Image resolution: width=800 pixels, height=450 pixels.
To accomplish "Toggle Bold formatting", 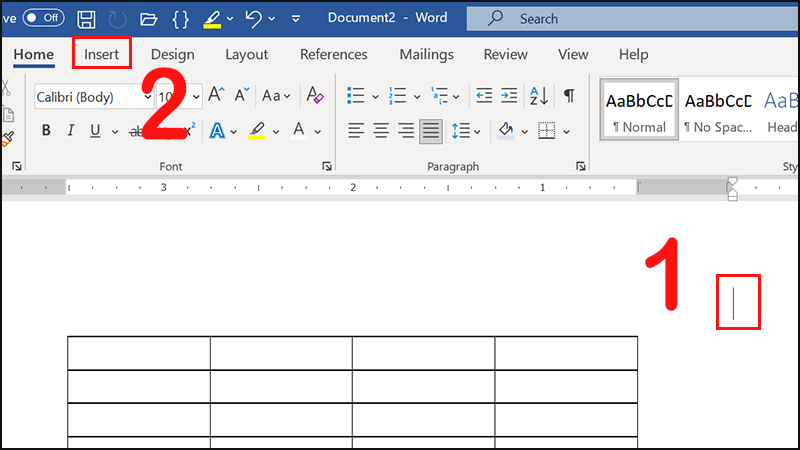I will click(46, 131).
